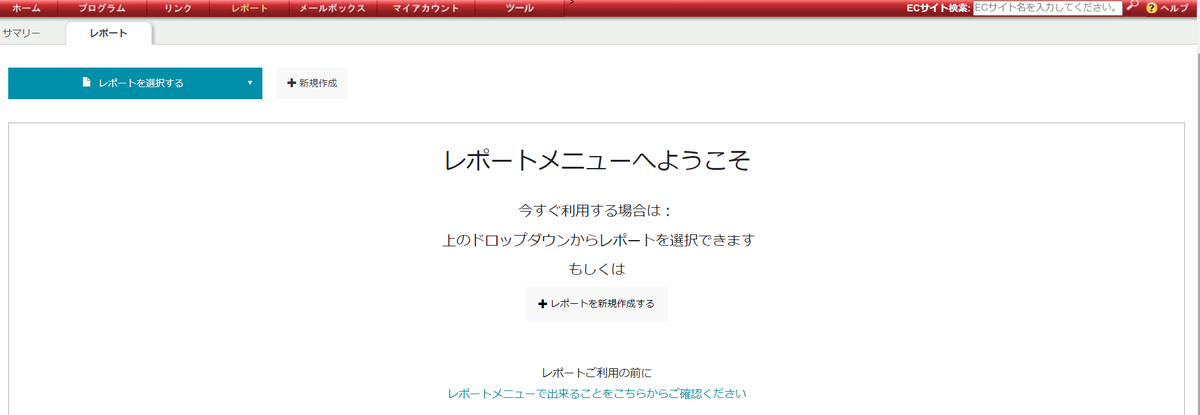This screenshot has height=415, width=1200.
Task: Open the ホーム menu
Action: coord(27,8)
